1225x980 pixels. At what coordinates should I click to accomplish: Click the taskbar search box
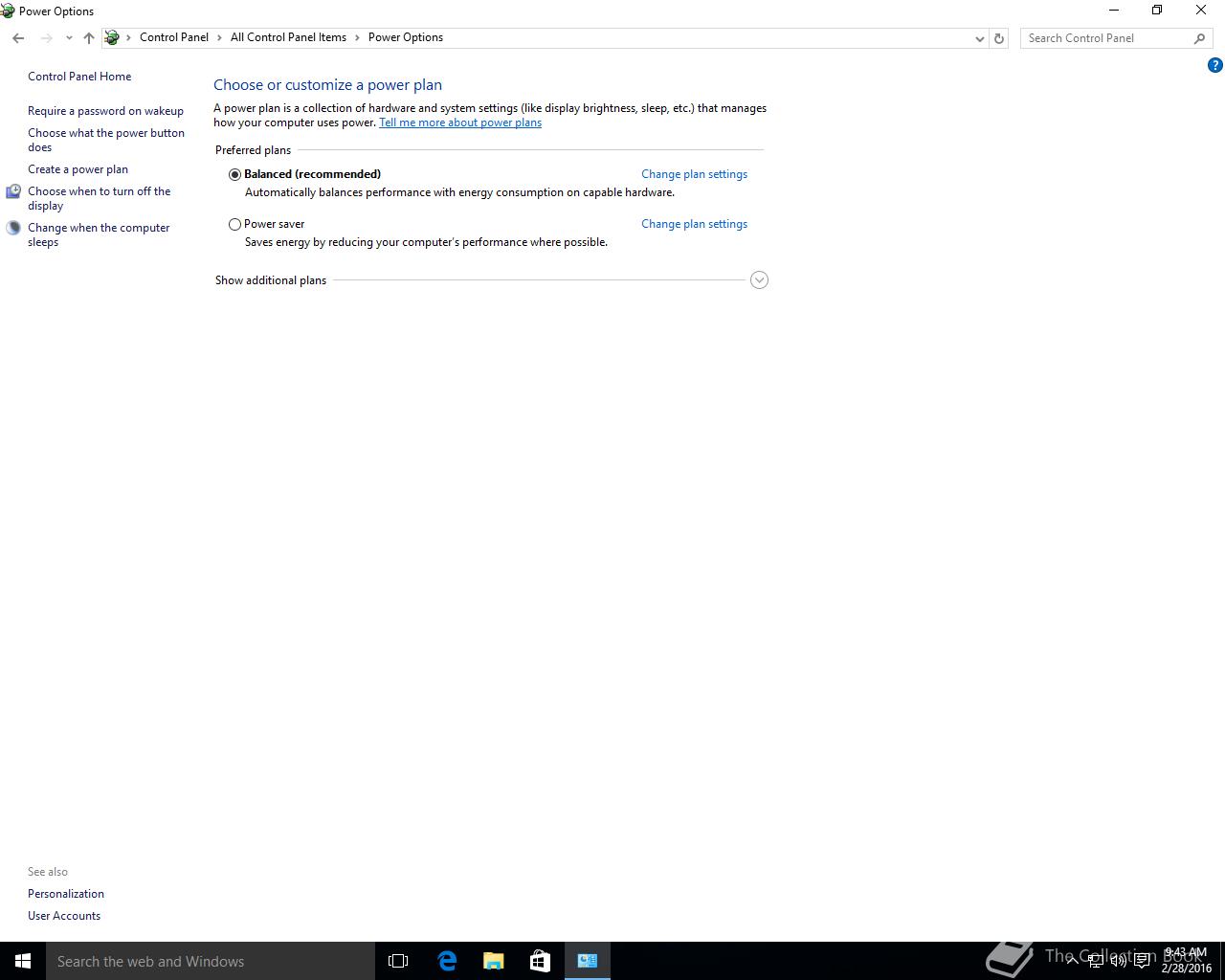[211, 961]
